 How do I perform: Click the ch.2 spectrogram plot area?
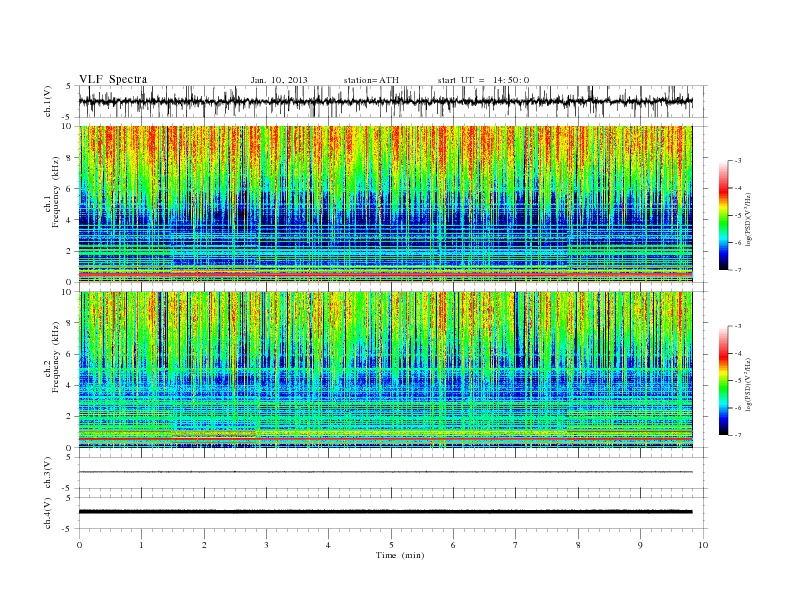[386, 370]
